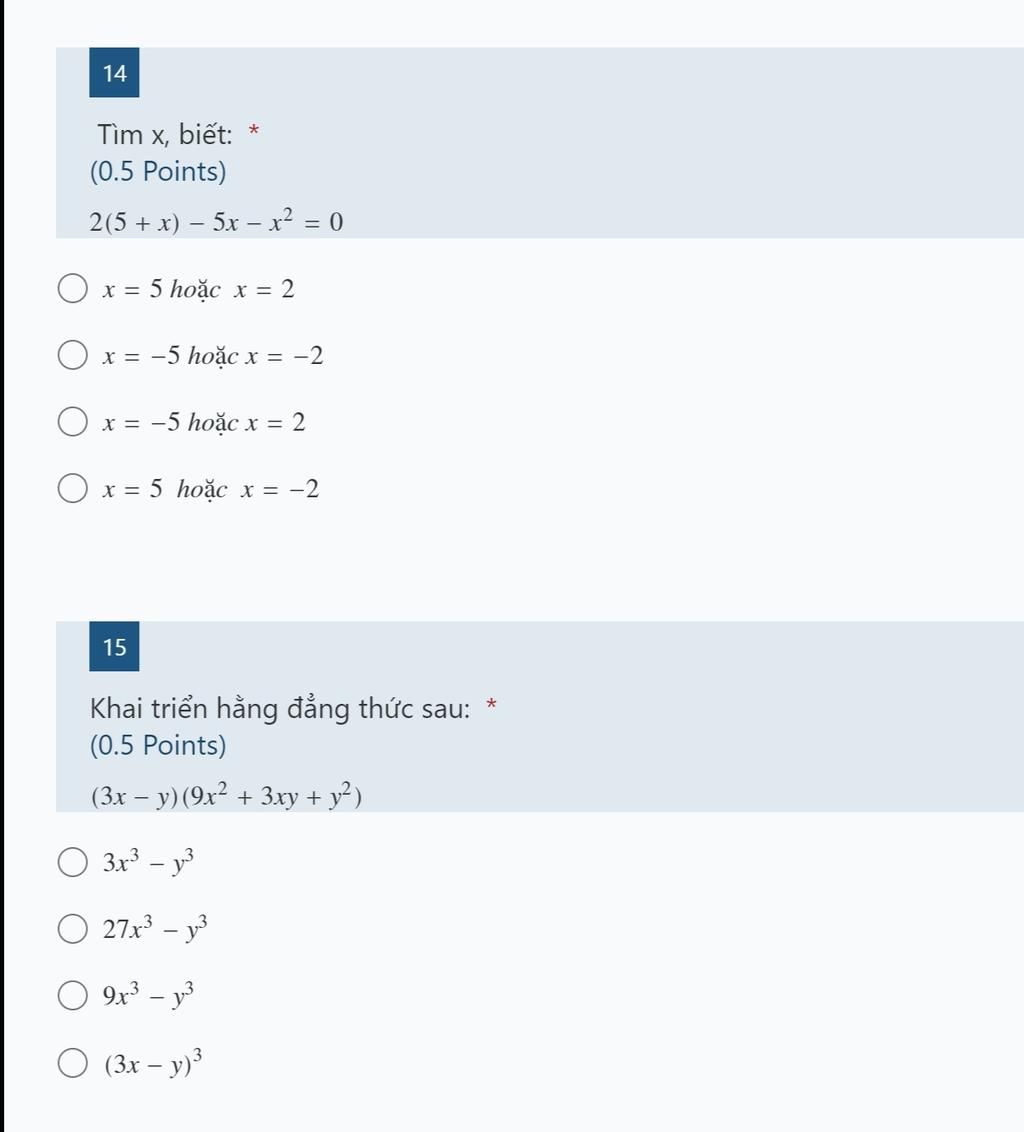Click the "Khai triển hằng đẳng thức sau" title

[x=279, y=709]
